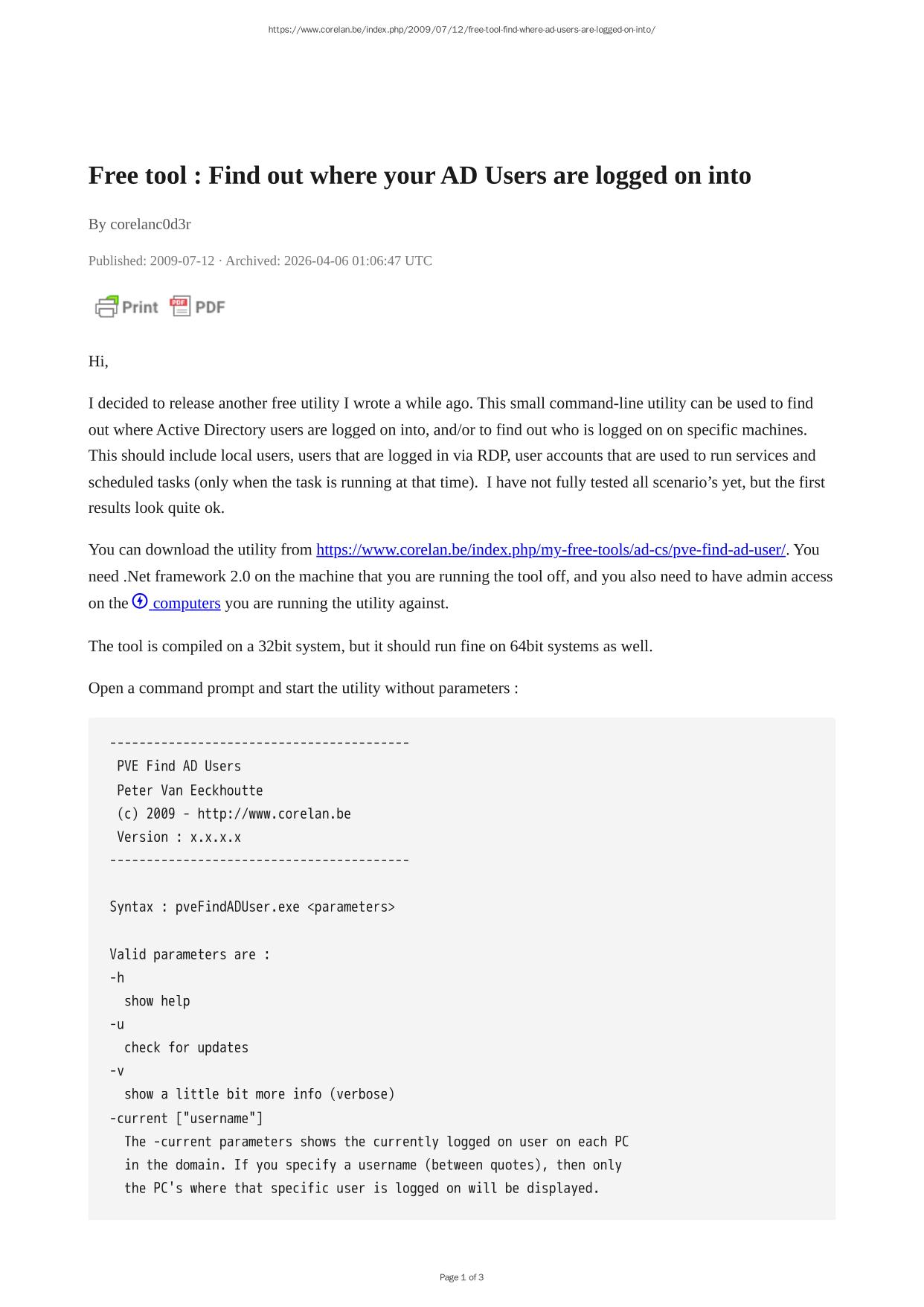This screenshot has height=1307, width=924.
Task: Click the red PDF document icon
Action: (x=179, y=306)
